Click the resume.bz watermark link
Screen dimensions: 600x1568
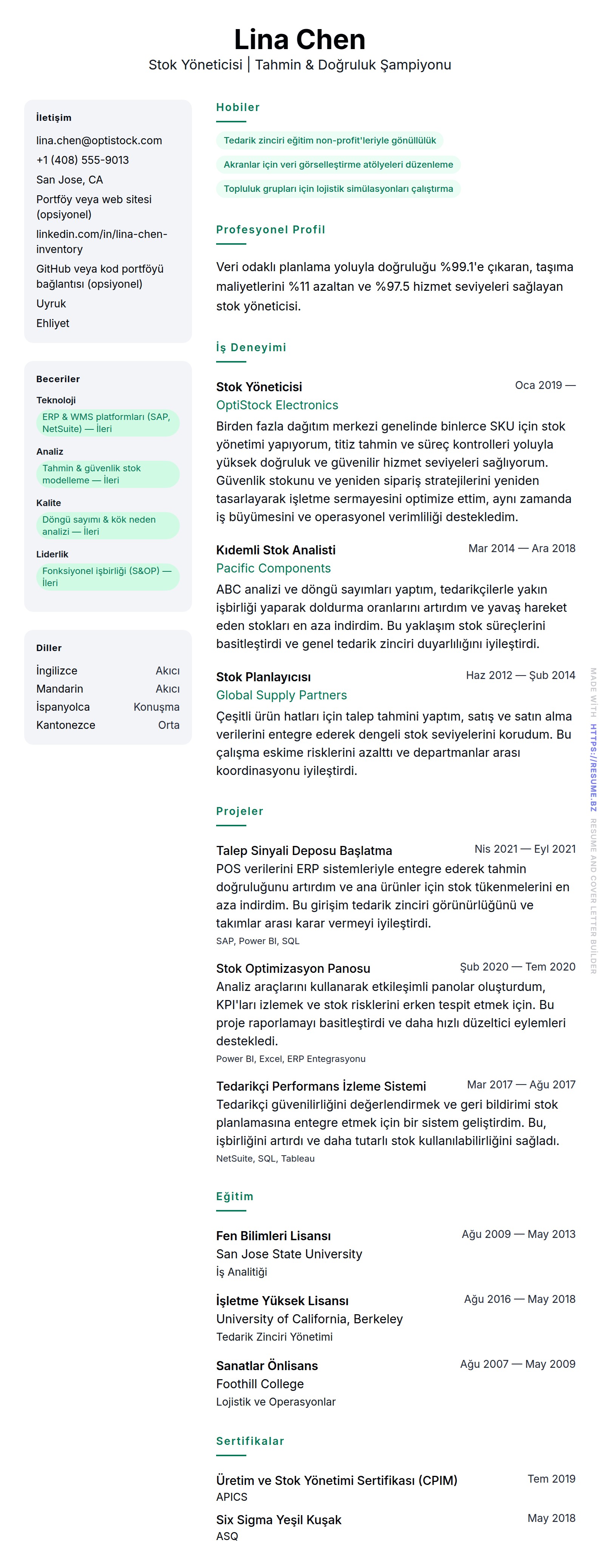point(593,767)
